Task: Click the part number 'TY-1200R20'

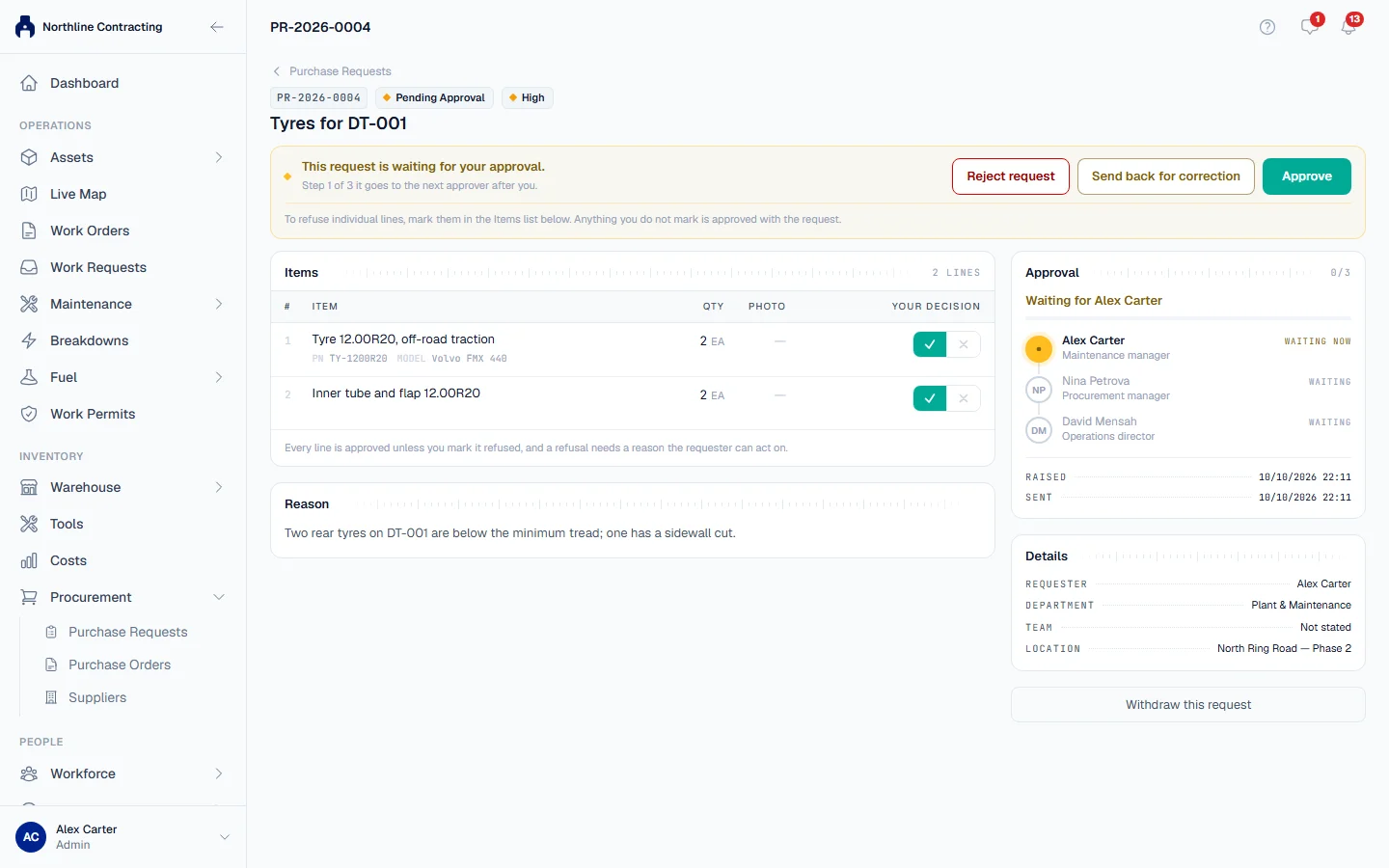Action: click(358, 359)
